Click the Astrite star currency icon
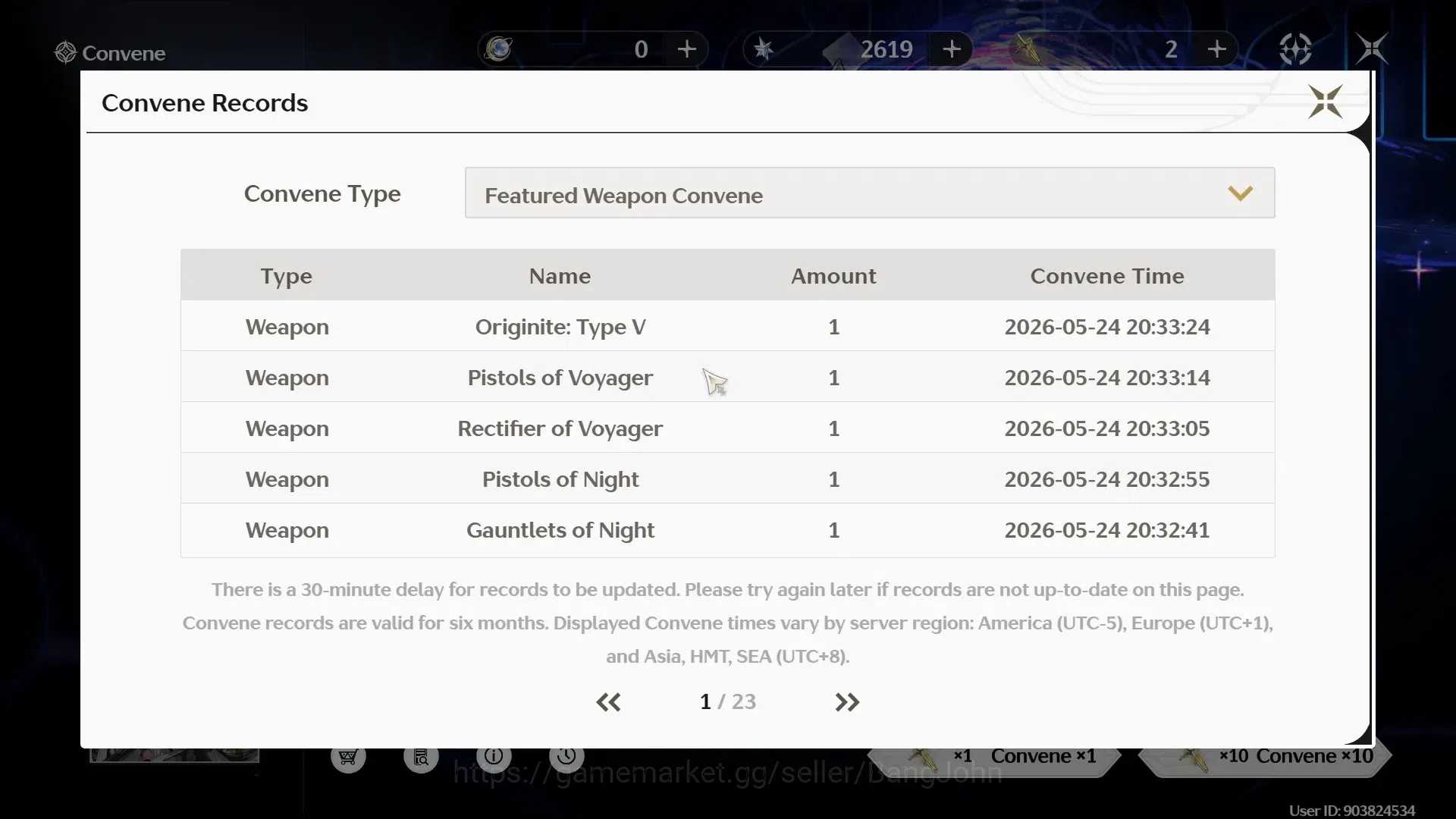The width and height of the screenshot is (1456, 819). pos(764,49)
